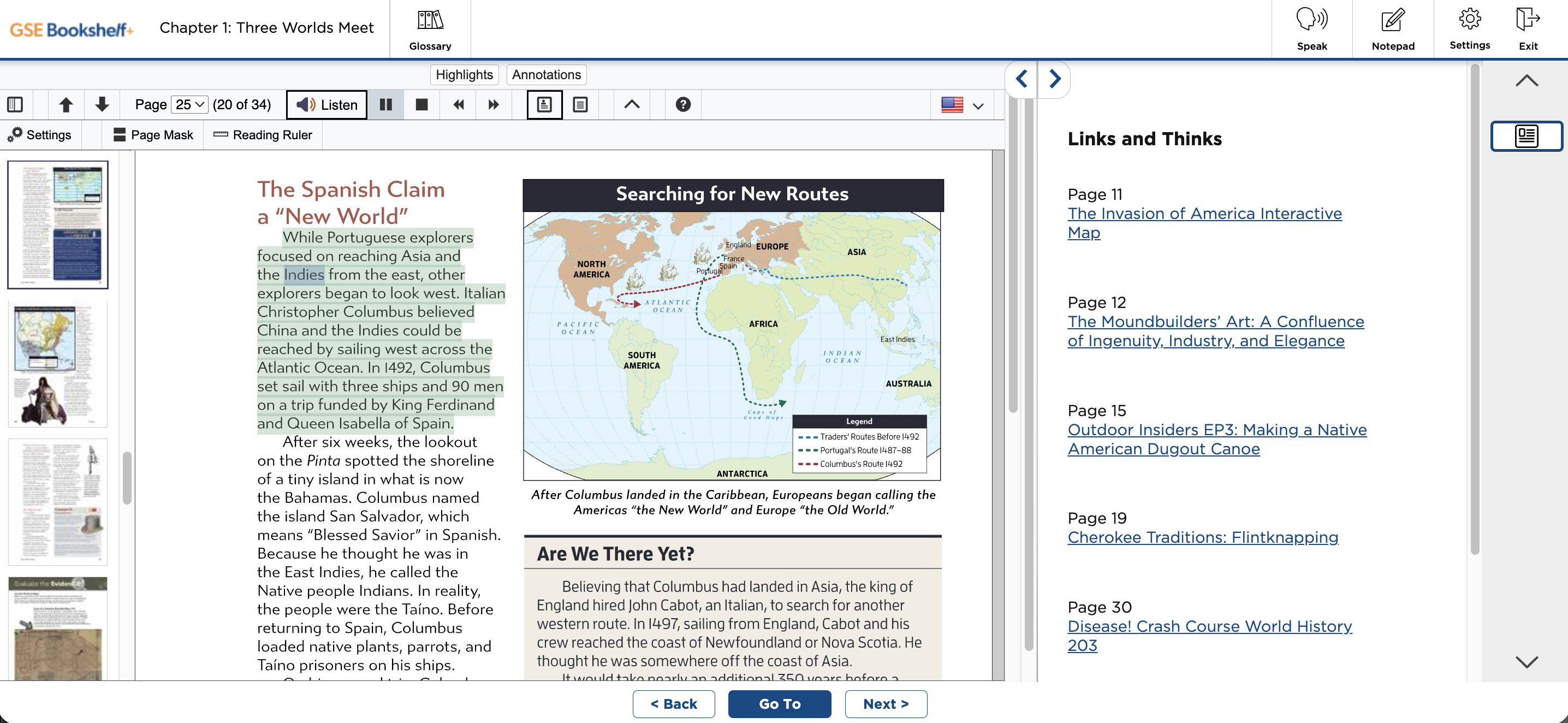The height and width of the screenshot is (723, 1568).
Task: Open the Page 25 number dropdown
Action: [189, 105]
